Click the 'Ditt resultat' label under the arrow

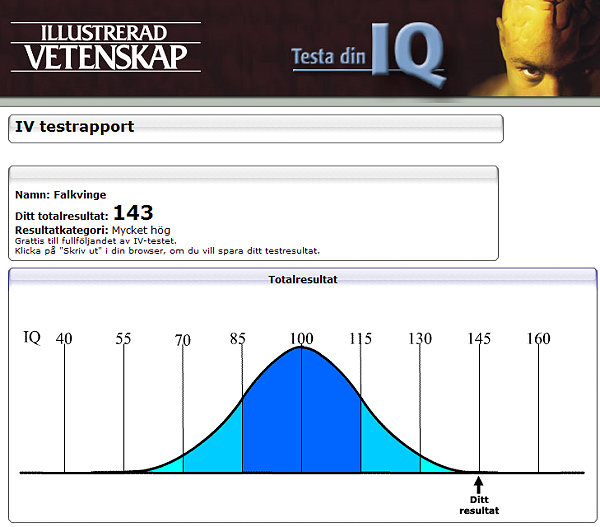[x=479, y=505]
